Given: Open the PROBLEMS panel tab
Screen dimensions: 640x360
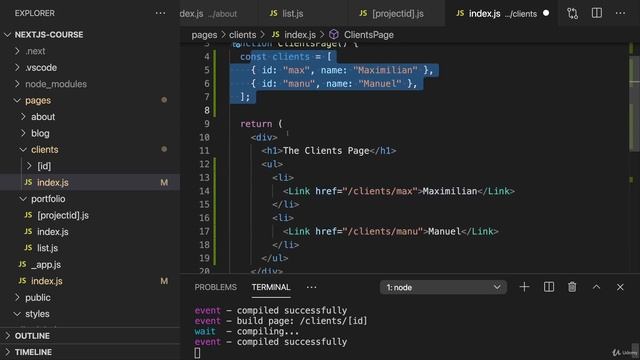Looking at the screenshot, I should [216, 287].
